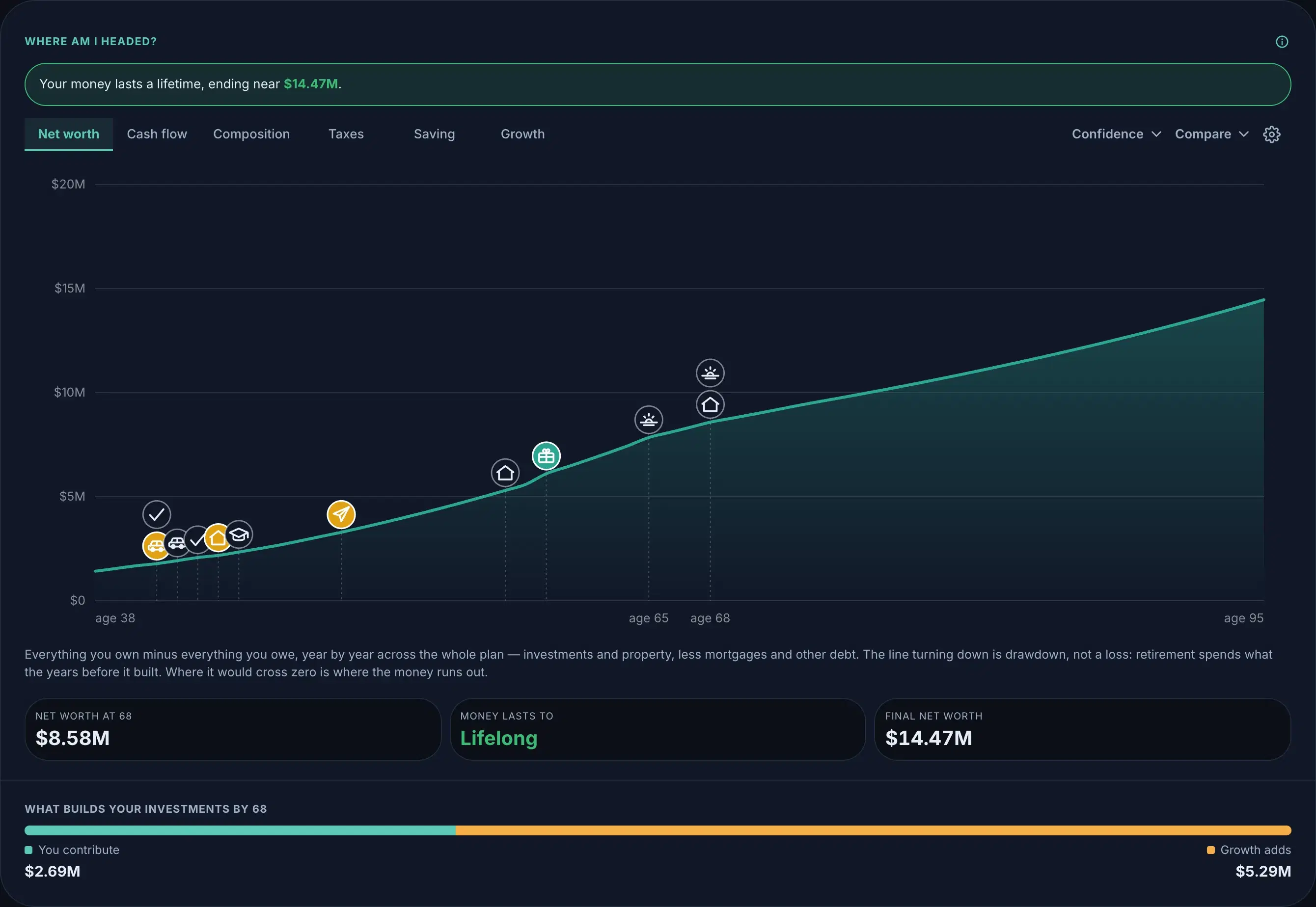
Task: Click the age 38 axis label
Action: pos(115,618)
